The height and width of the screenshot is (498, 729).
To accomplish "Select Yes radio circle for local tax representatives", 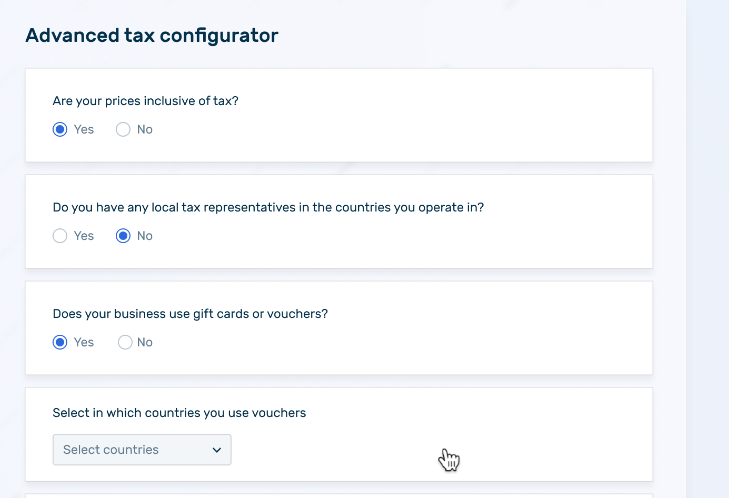I will click(x=60, y=236).
